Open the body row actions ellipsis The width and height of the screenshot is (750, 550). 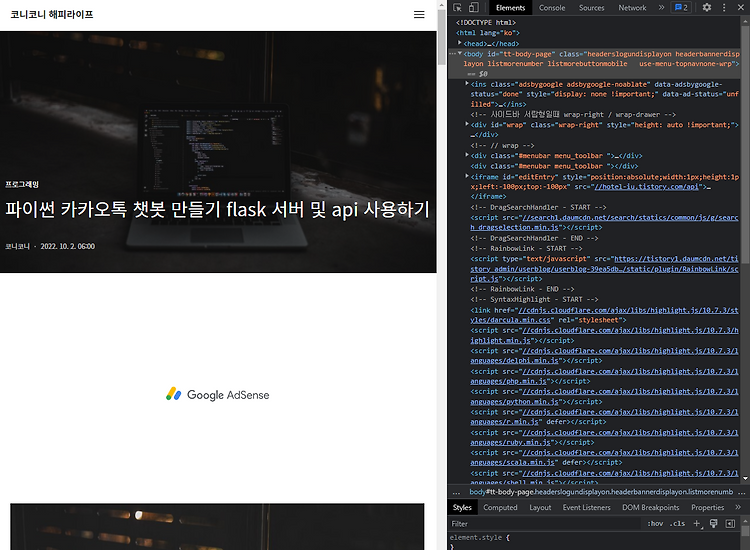(452, 54)
